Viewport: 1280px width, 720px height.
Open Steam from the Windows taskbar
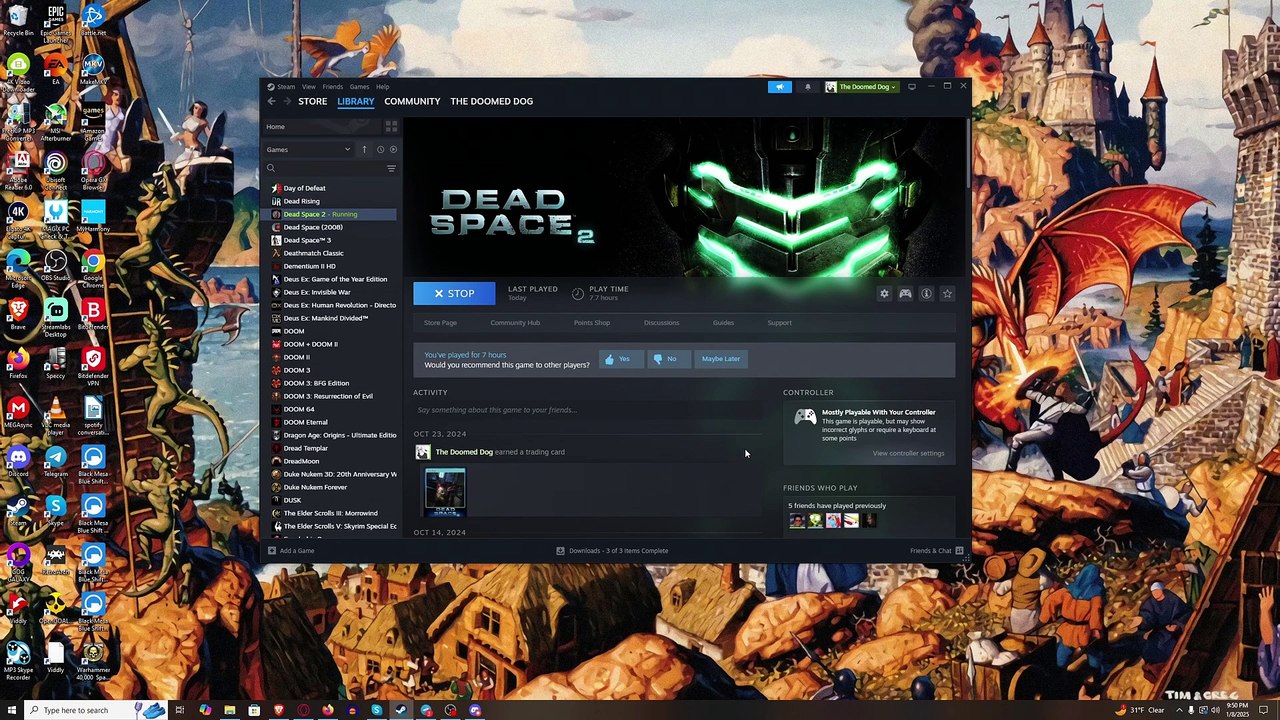click(401, 710)
